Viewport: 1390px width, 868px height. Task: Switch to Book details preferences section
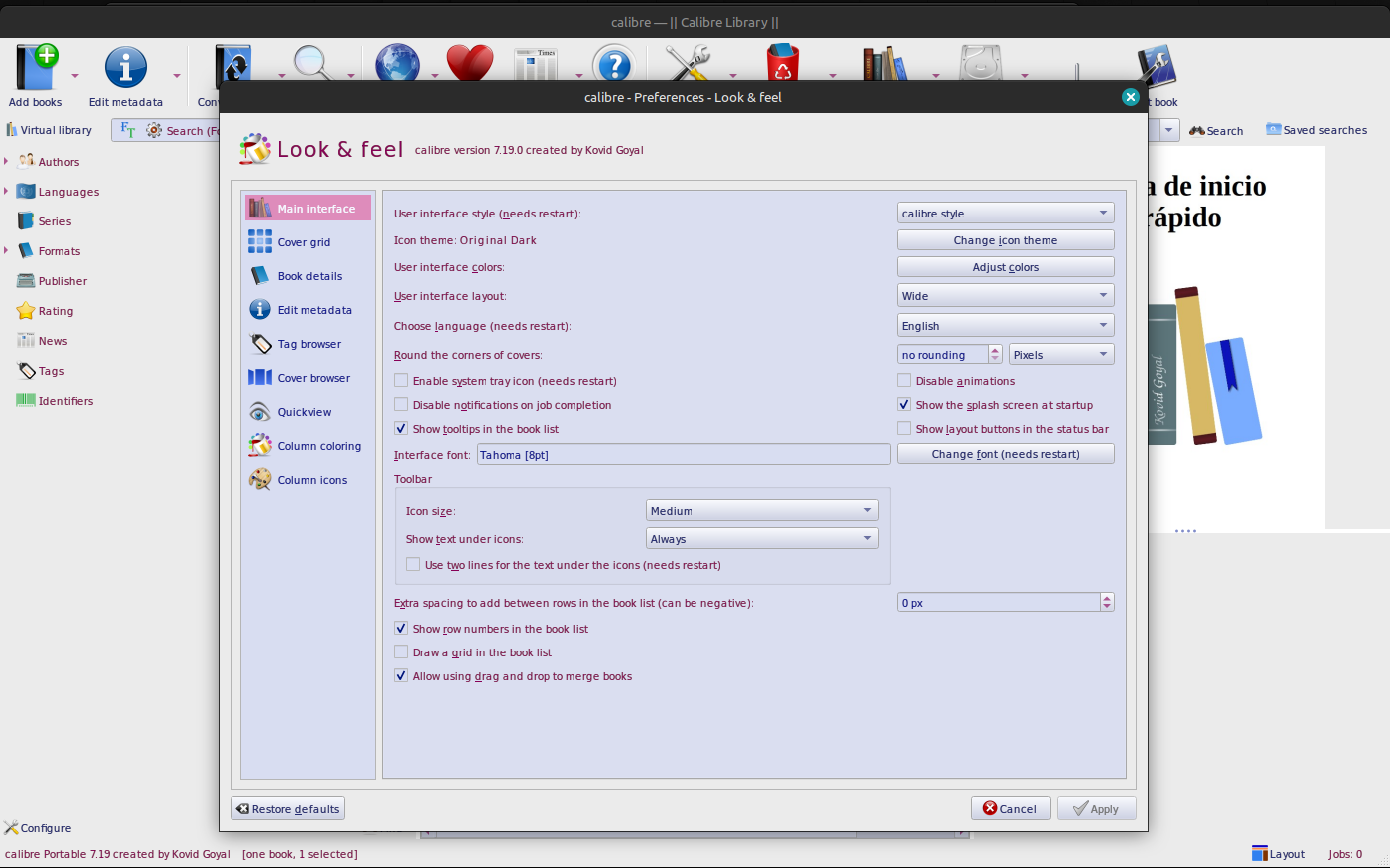pyautogui.click(x=308, y=276)
